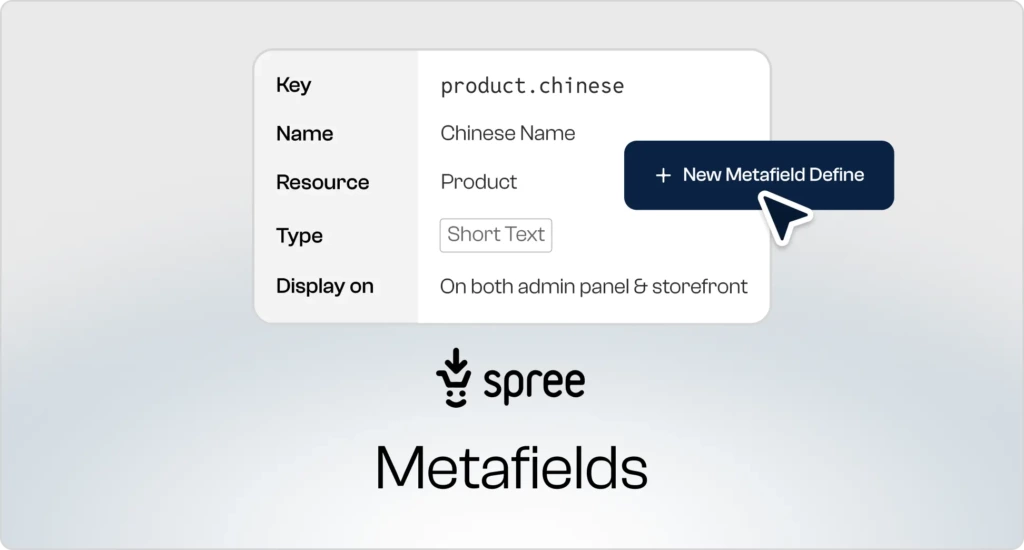This screenshot has height=550, width=1024.
Task: Click the mouse cursor arrow graphic
Action: coord(785,216)
